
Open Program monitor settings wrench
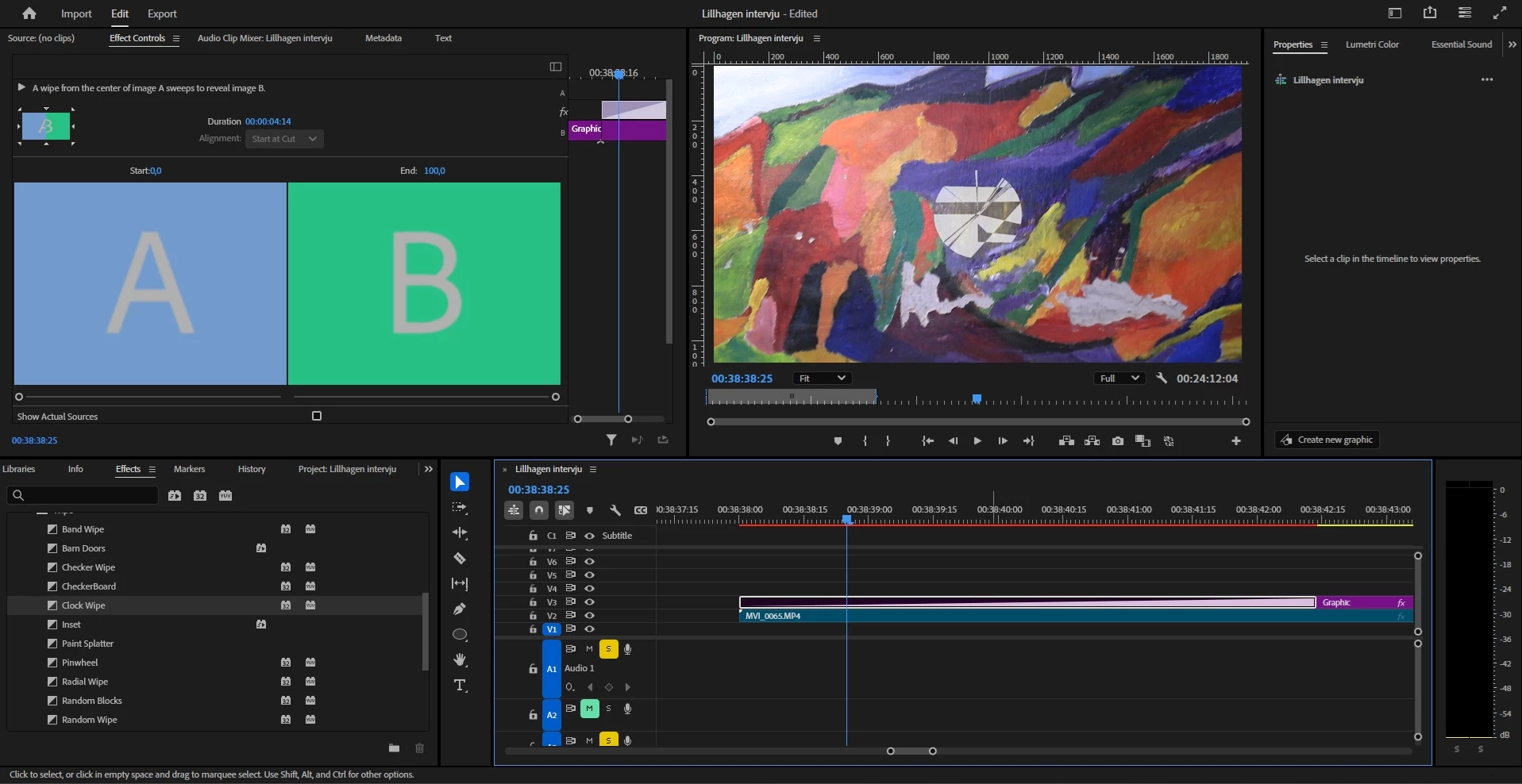[x=1162, y=379]
